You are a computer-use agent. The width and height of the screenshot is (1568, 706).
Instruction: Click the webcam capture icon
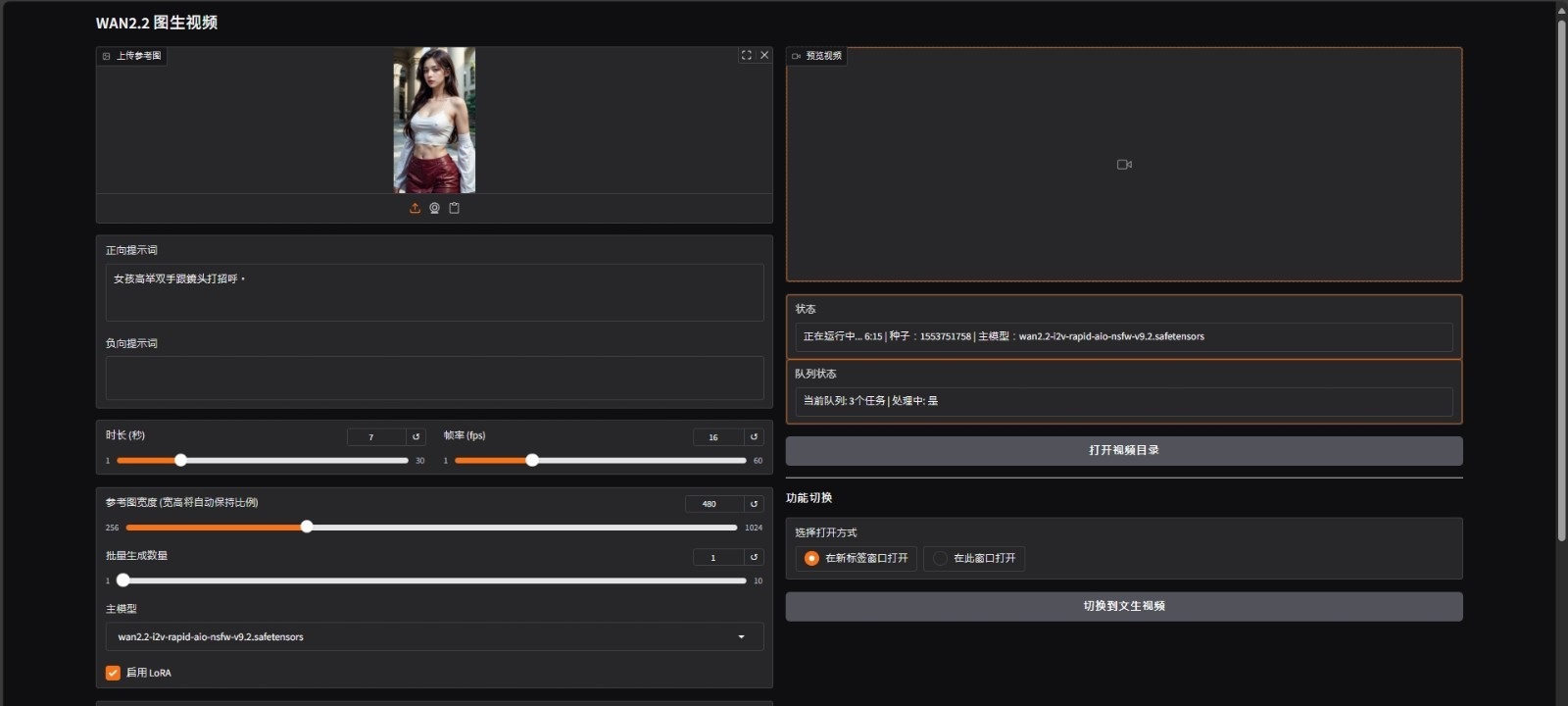(434, 208)
